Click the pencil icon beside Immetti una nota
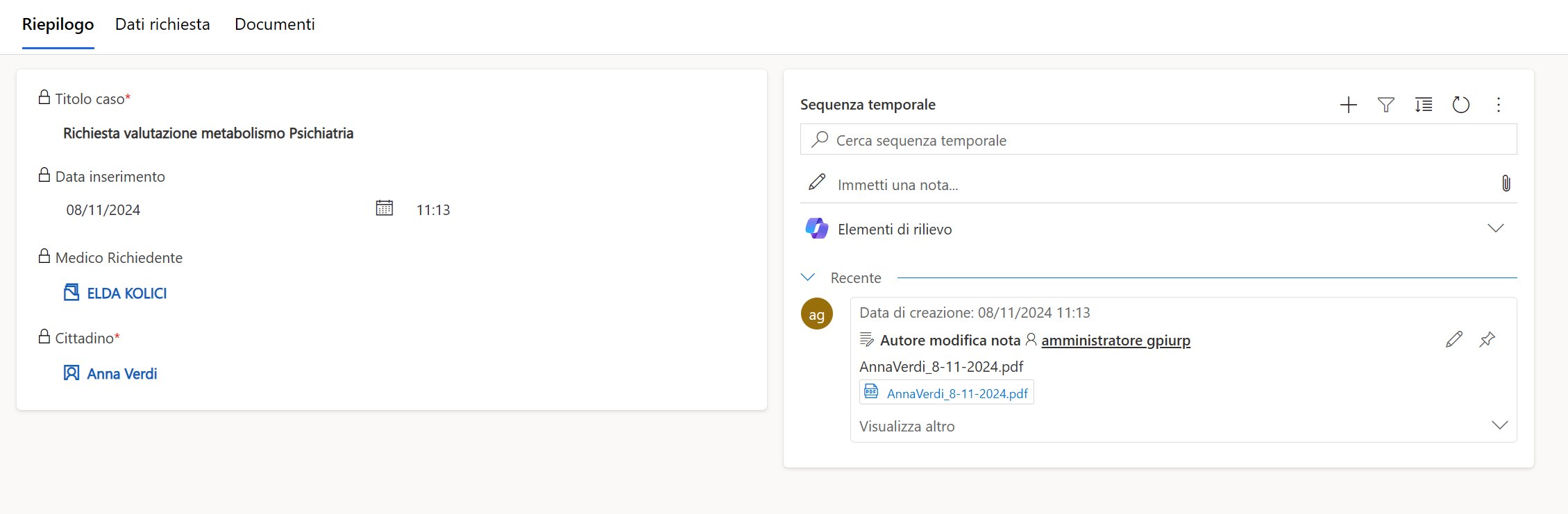Screen dimensions: 1568x514 point(817,182)
